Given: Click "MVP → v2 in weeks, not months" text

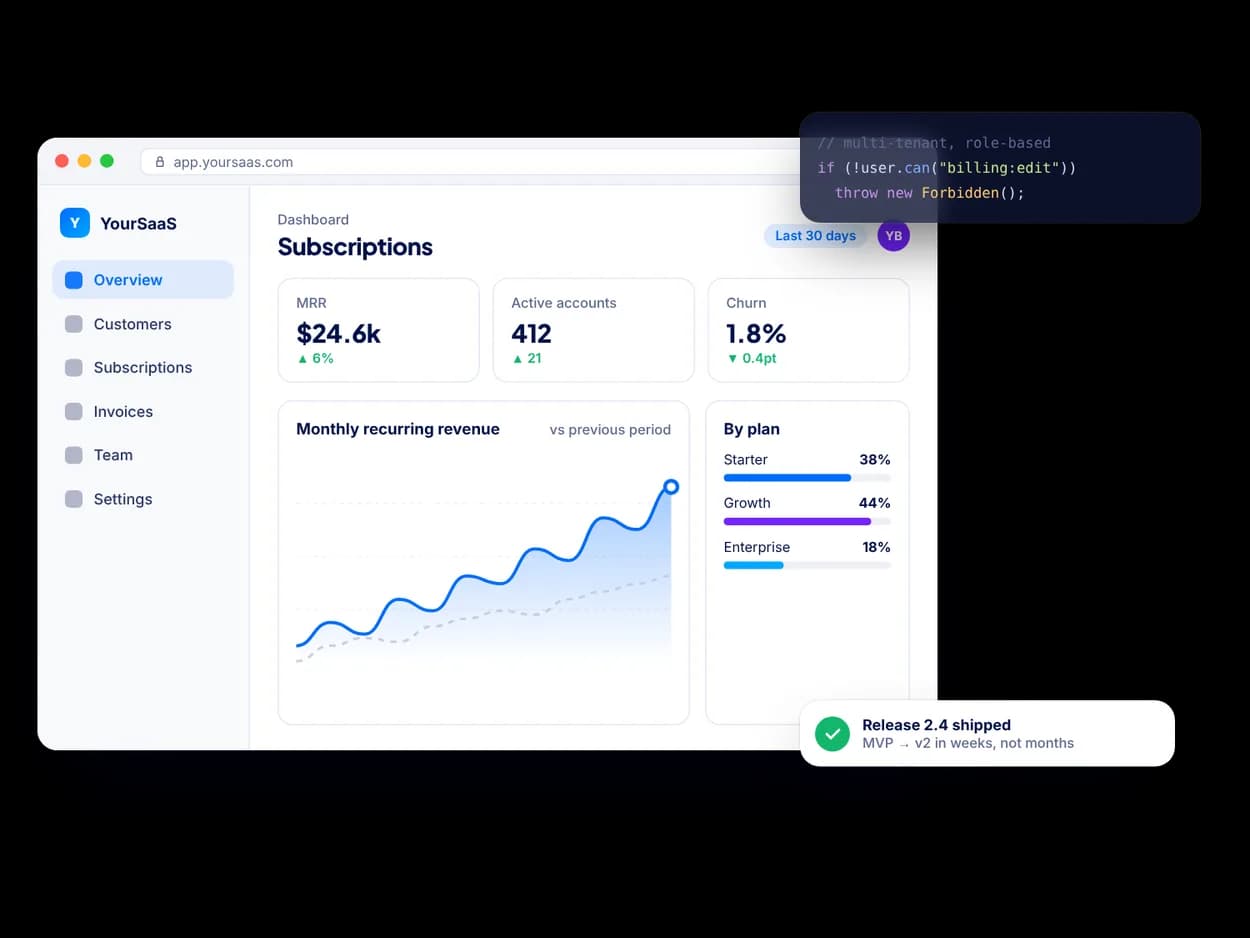Looking at the screenshot, I should coord(968,743).
